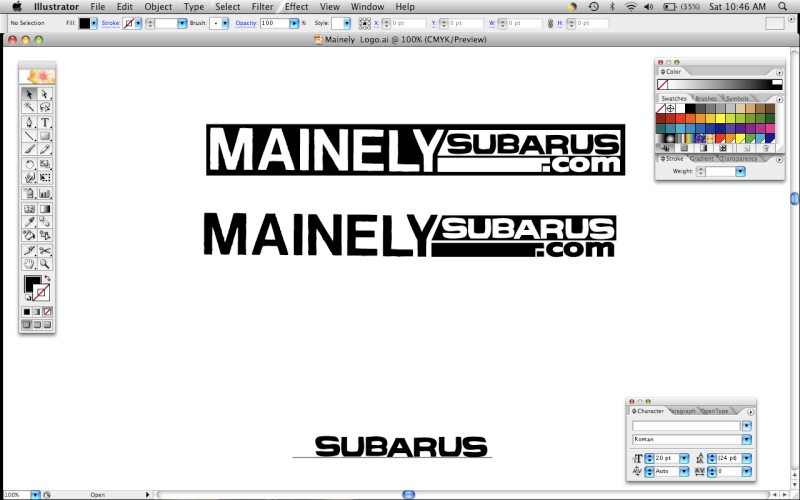The width and height of the screenshot is (800, 500).
Task: Open the stroke Weight dropdown in Stroke panel
Action: (740, 171)
